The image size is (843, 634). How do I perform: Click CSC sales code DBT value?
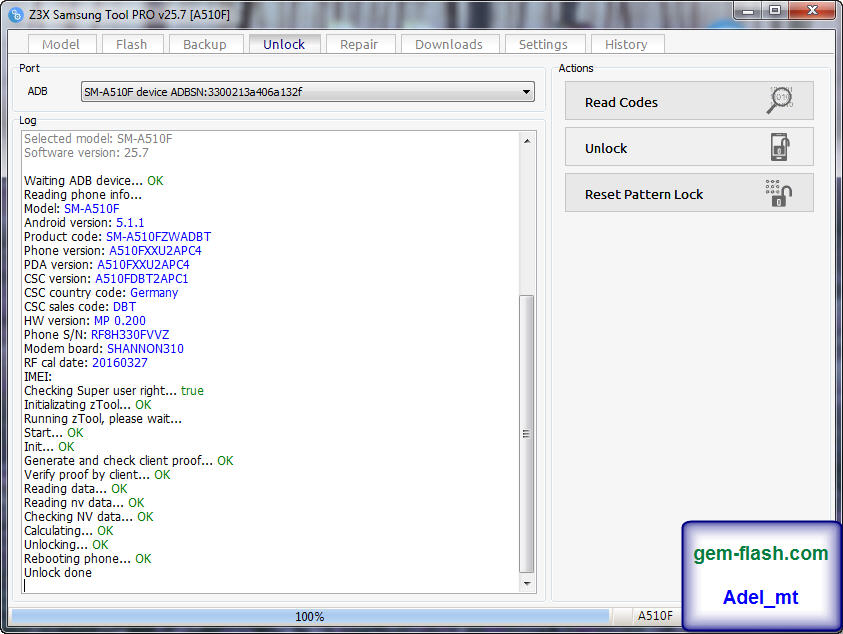coord(124,307)
